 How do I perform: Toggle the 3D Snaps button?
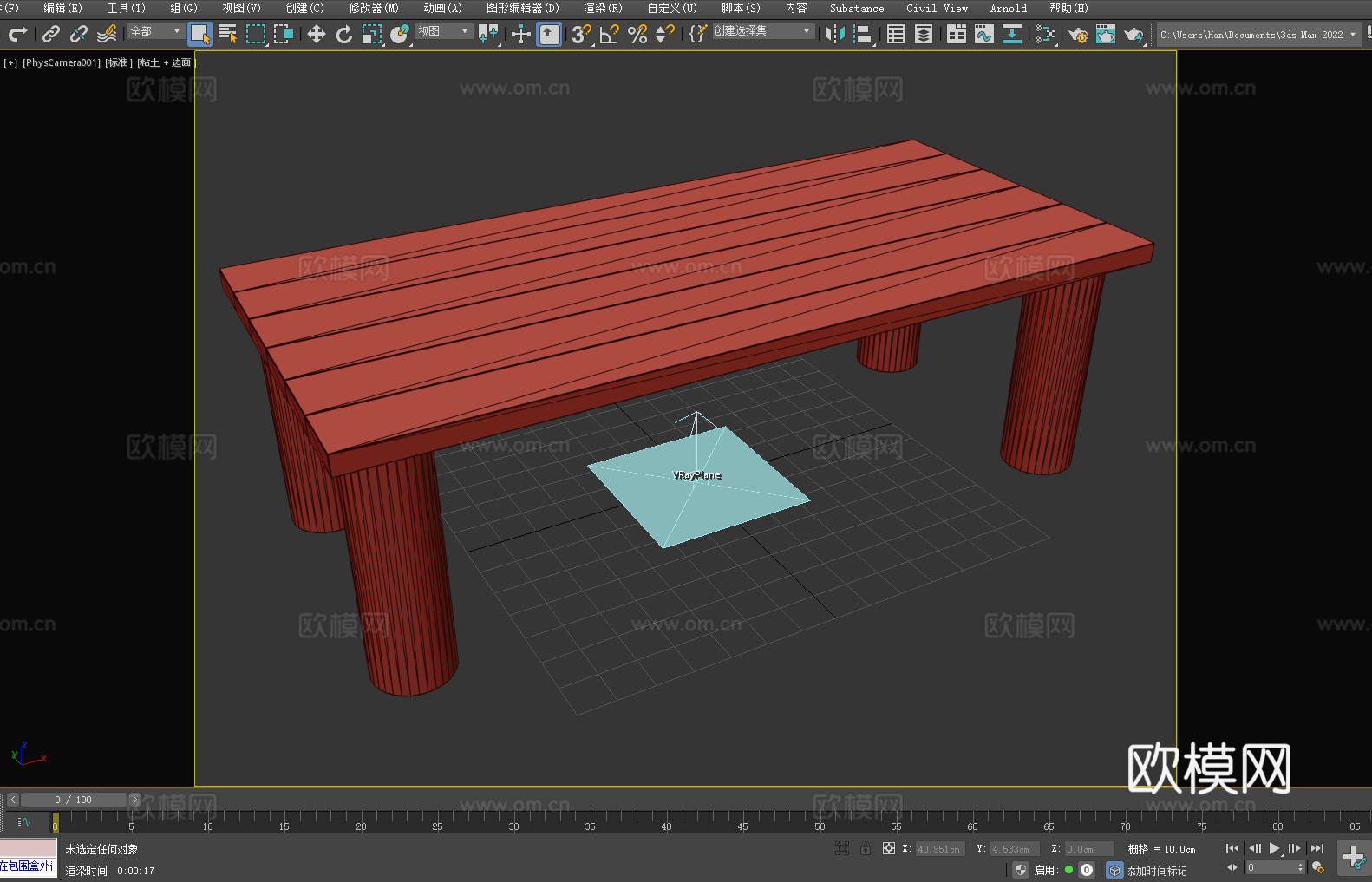pos(582,34)
